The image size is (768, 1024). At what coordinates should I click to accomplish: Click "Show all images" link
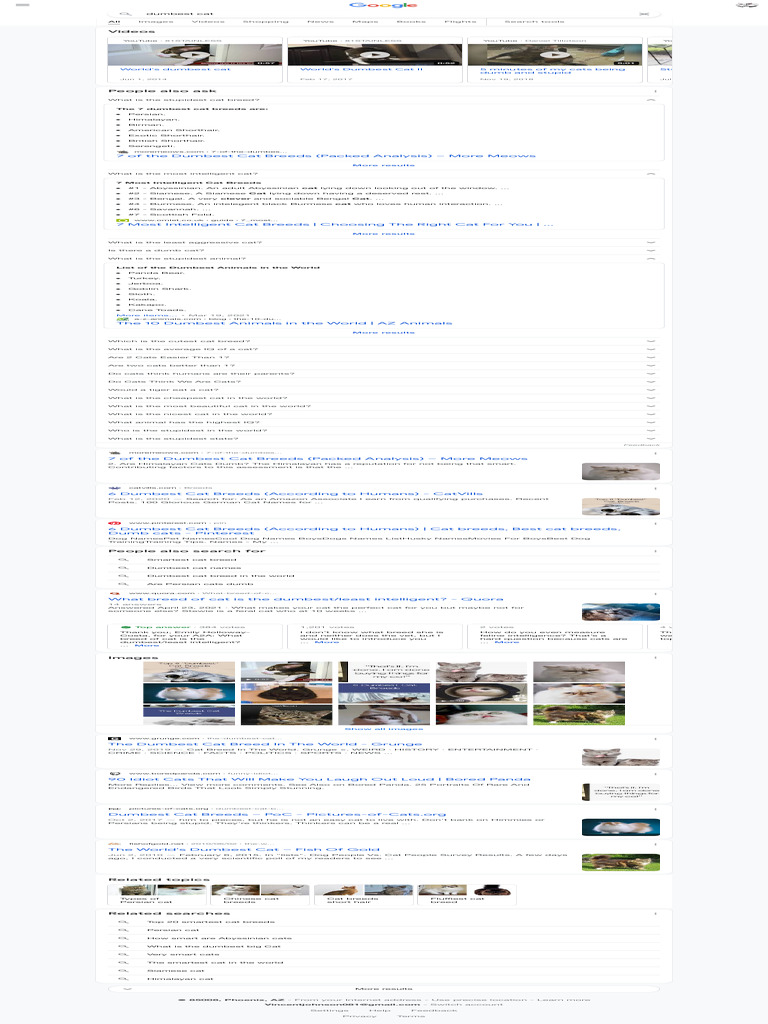(x=383, y=729)
